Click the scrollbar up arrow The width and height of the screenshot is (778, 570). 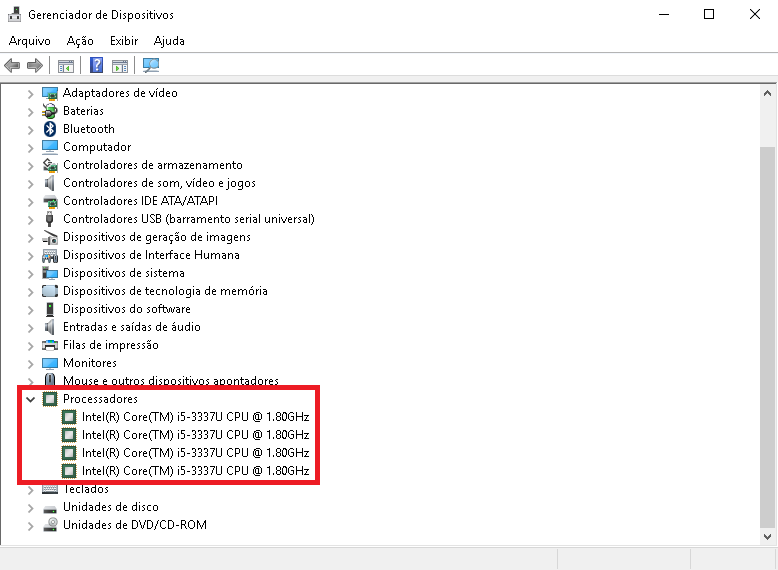(767, 93)
